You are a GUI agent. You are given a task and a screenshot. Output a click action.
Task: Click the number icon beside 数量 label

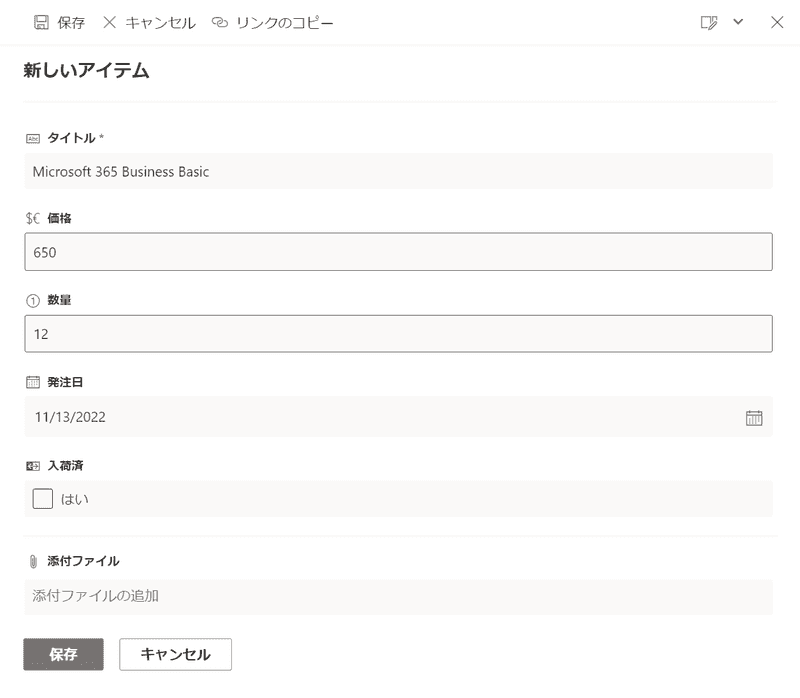[32, 299]
